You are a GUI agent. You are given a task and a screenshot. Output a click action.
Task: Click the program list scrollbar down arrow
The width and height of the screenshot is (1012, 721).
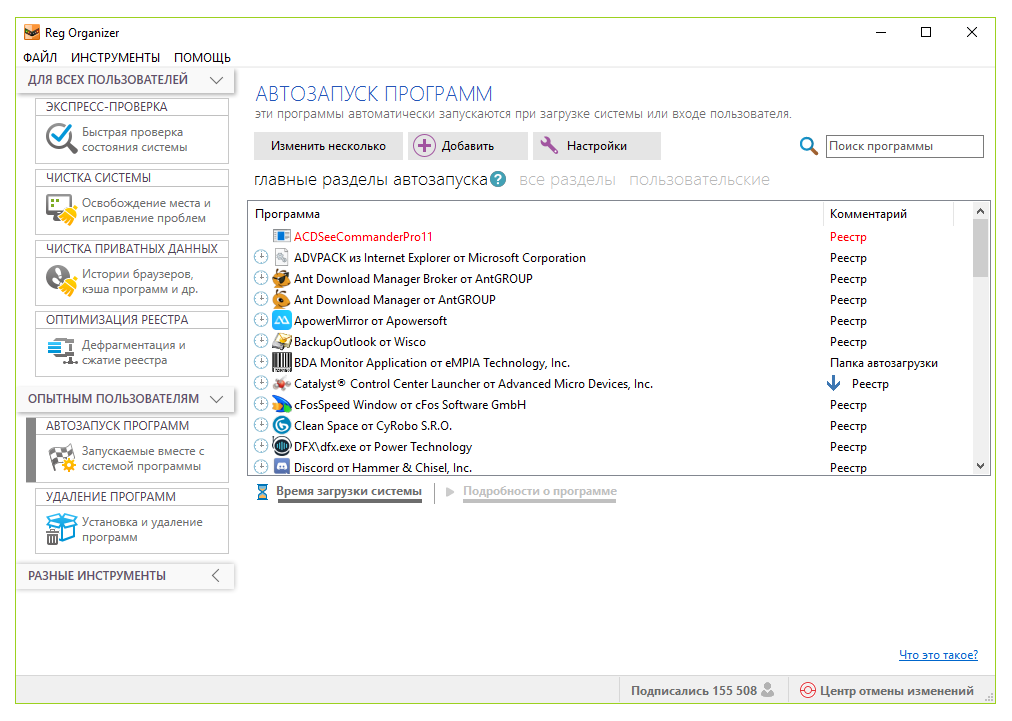click(x=980, y=466)
